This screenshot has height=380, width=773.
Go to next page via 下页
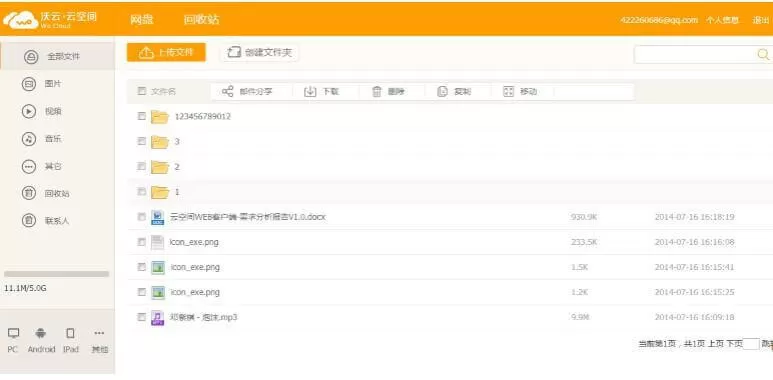734,344
